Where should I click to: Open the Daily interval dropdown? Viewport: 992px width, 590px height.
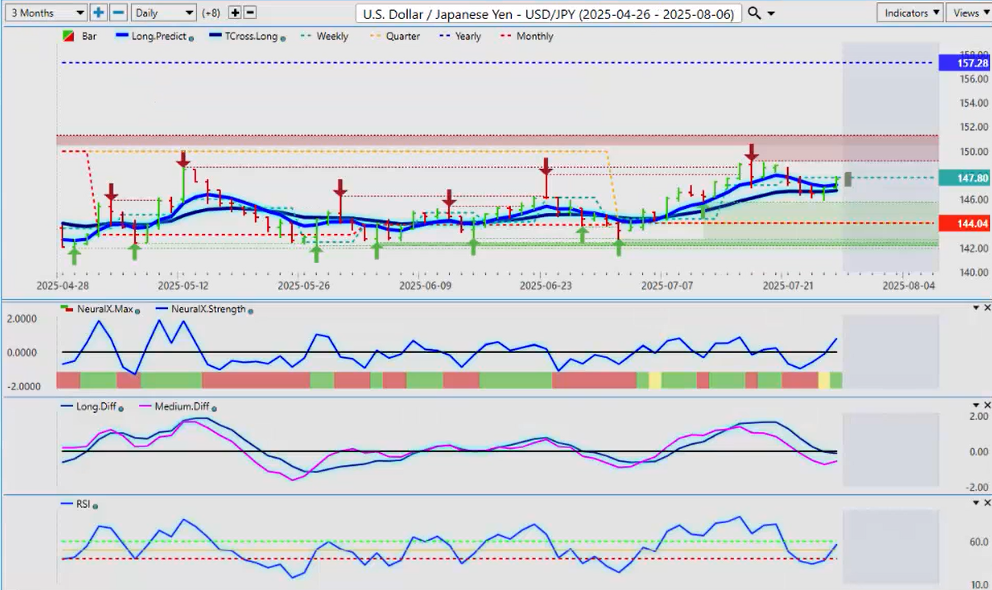pyautogui.click(x=163, y=12)
